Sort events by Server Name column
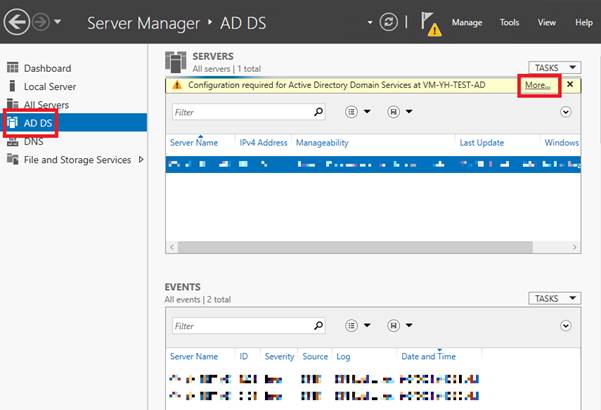The height and width of the screenshot is (410, 601). 194,356
